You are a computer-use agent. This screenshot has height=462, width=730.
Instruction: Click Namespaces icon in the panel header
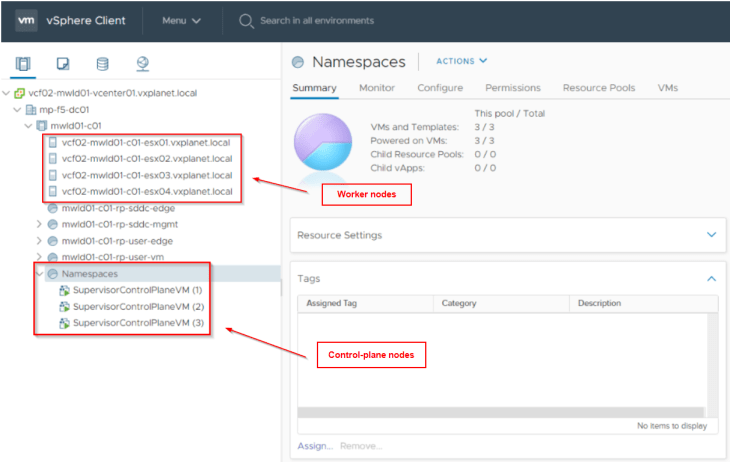298,62
